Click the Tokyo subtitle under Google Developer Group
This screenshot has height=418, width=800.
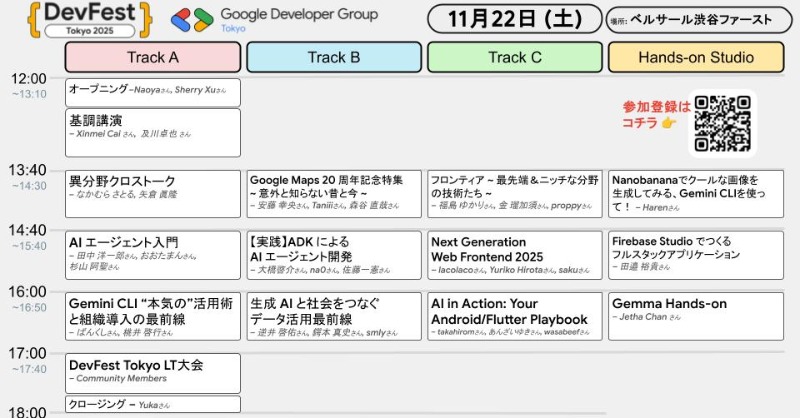click(233, 29)
